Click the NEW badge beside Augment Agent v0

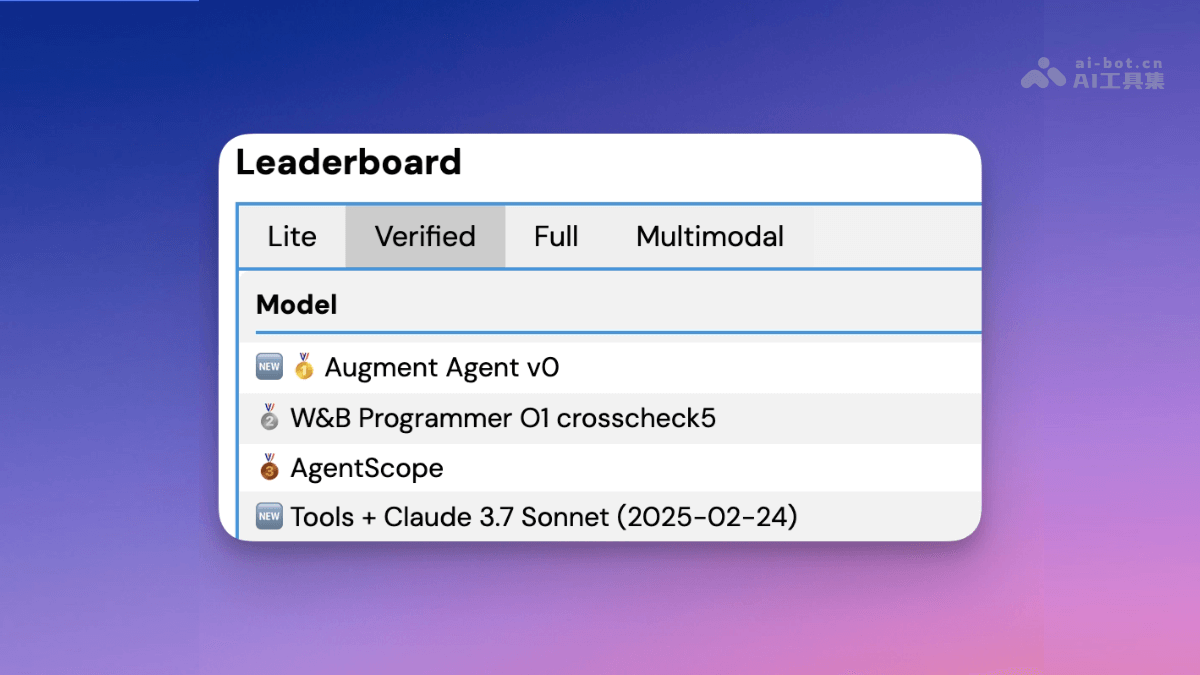point(268,367)
